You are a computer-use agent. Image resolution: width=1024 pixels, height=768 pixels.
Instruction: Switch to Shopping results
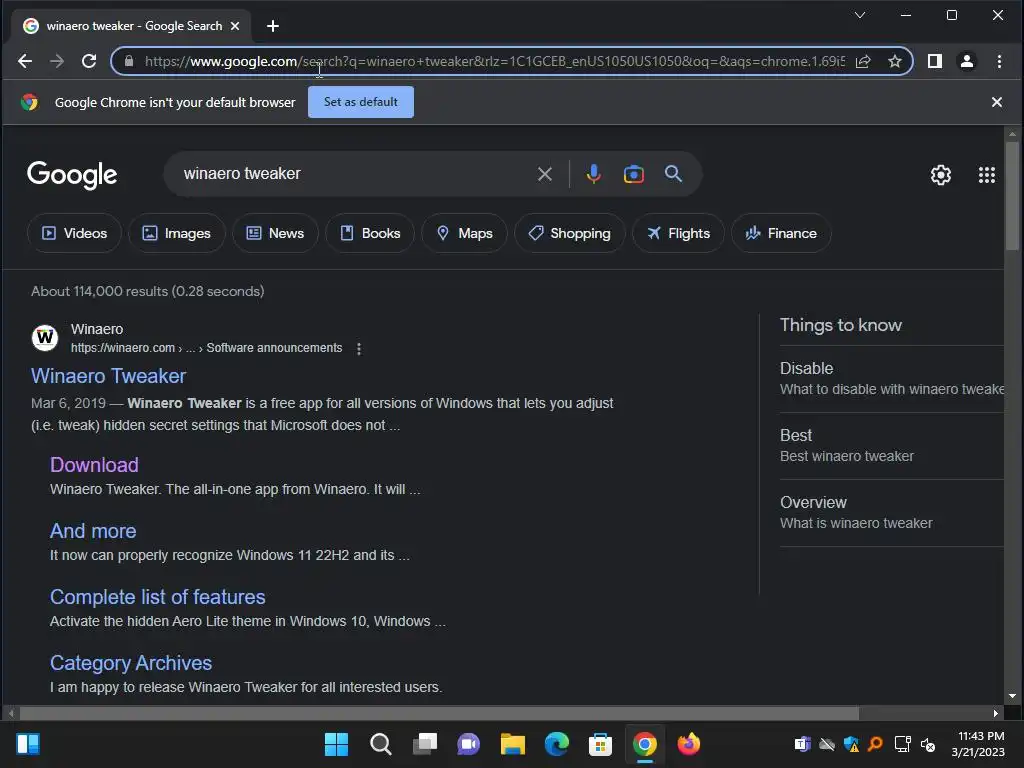coord(569,233)
